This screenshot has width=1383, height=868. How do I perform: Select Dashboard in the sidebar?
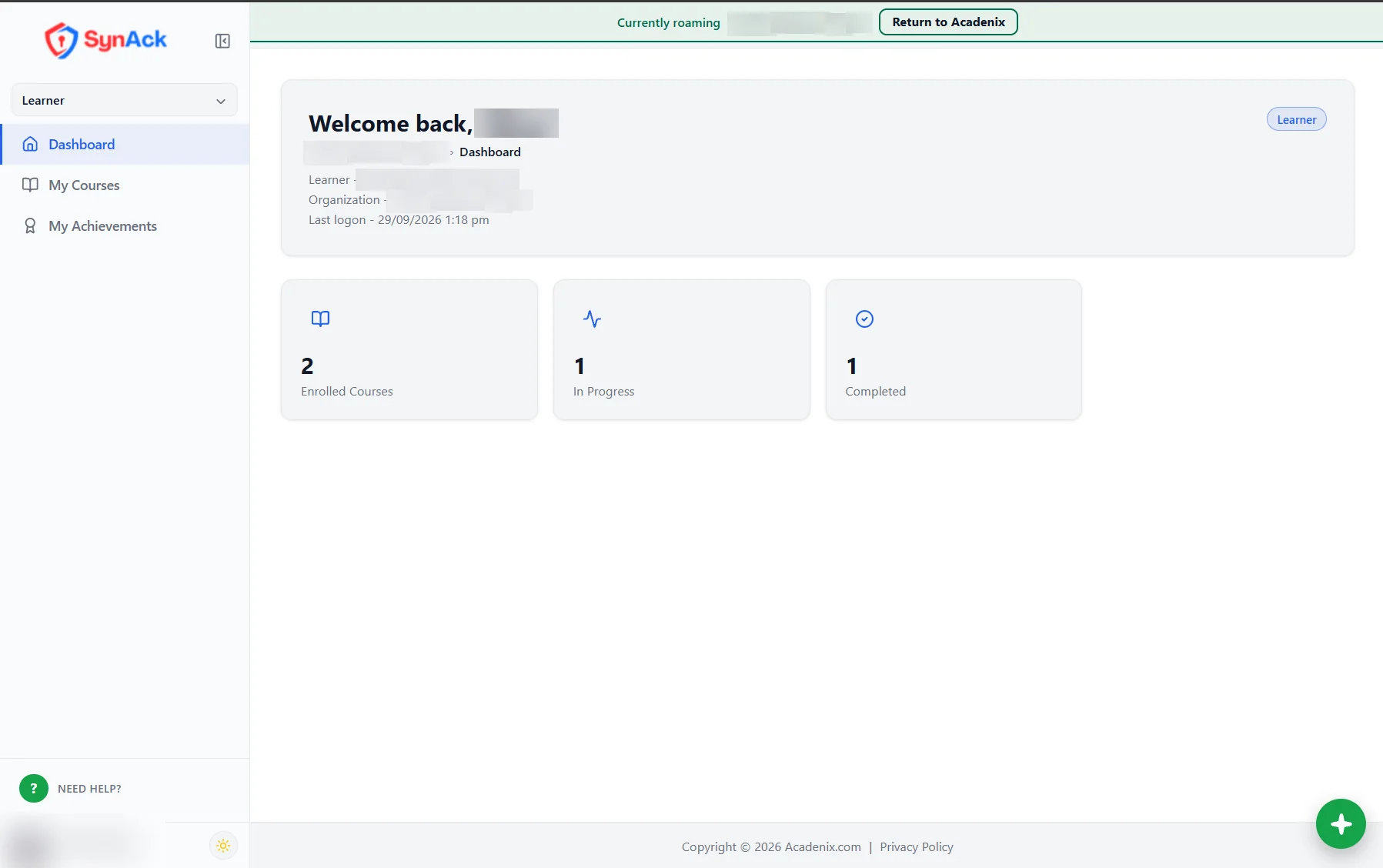125,144
